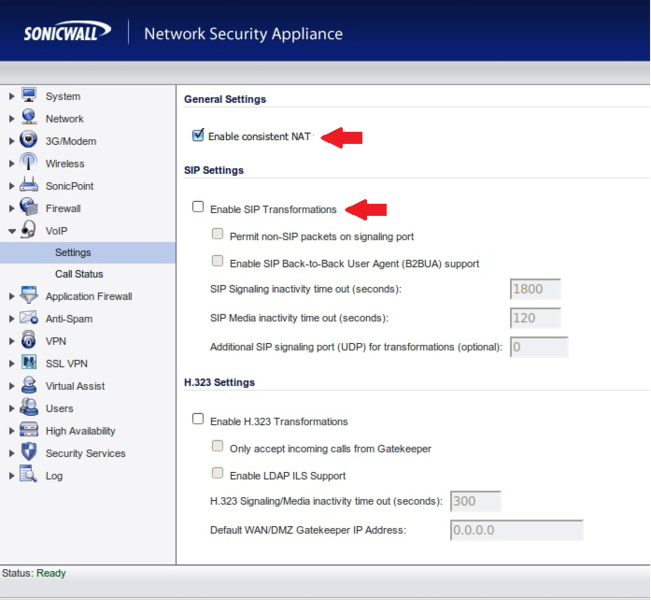Image resolution: width=651 pixels, height=600 pixels.
Task: Enable H.323 Transformations checkbox
Action: [198, 420]
